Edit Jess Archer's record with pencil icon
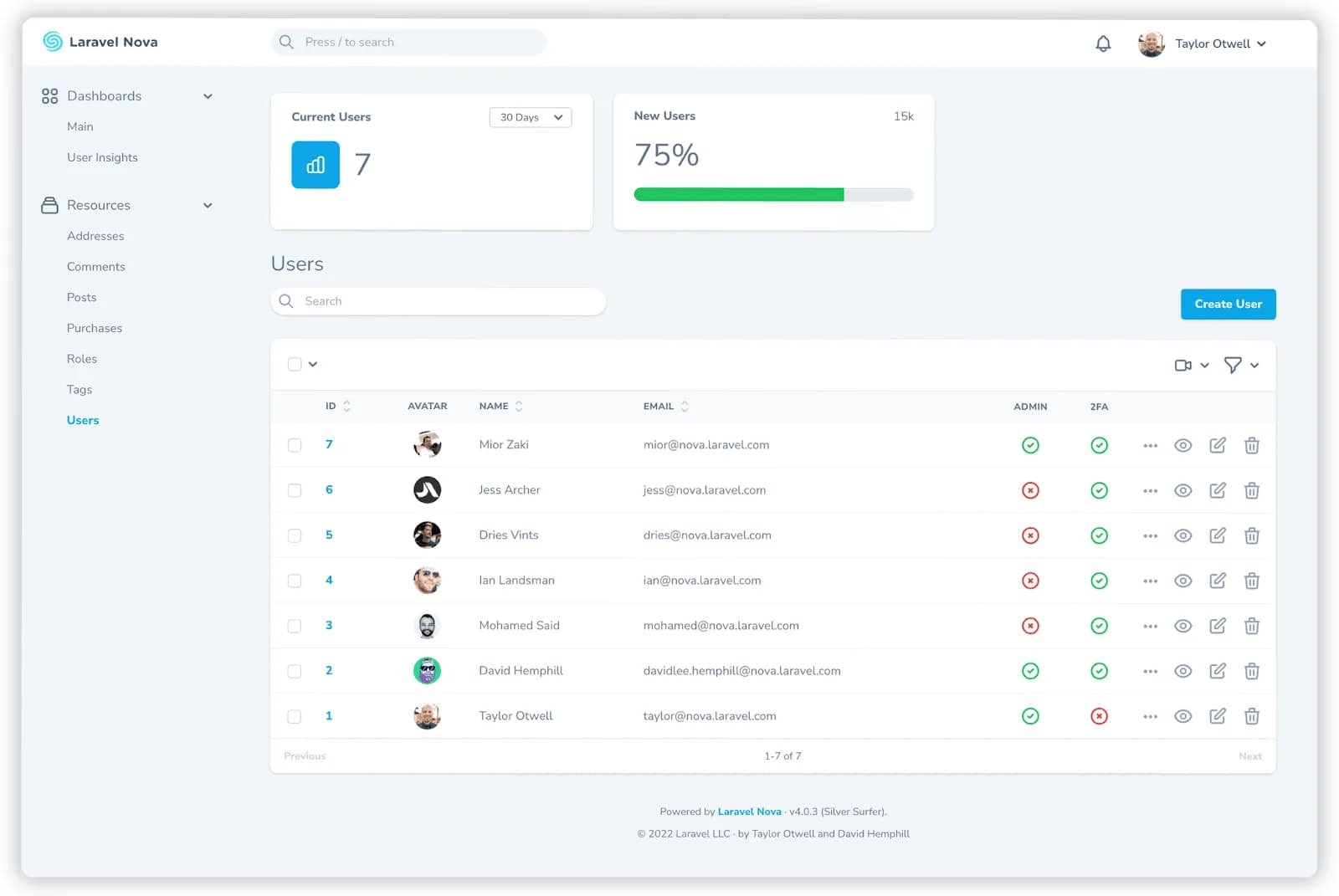This screenshot has width=1339, height=896. point(1217,490)
